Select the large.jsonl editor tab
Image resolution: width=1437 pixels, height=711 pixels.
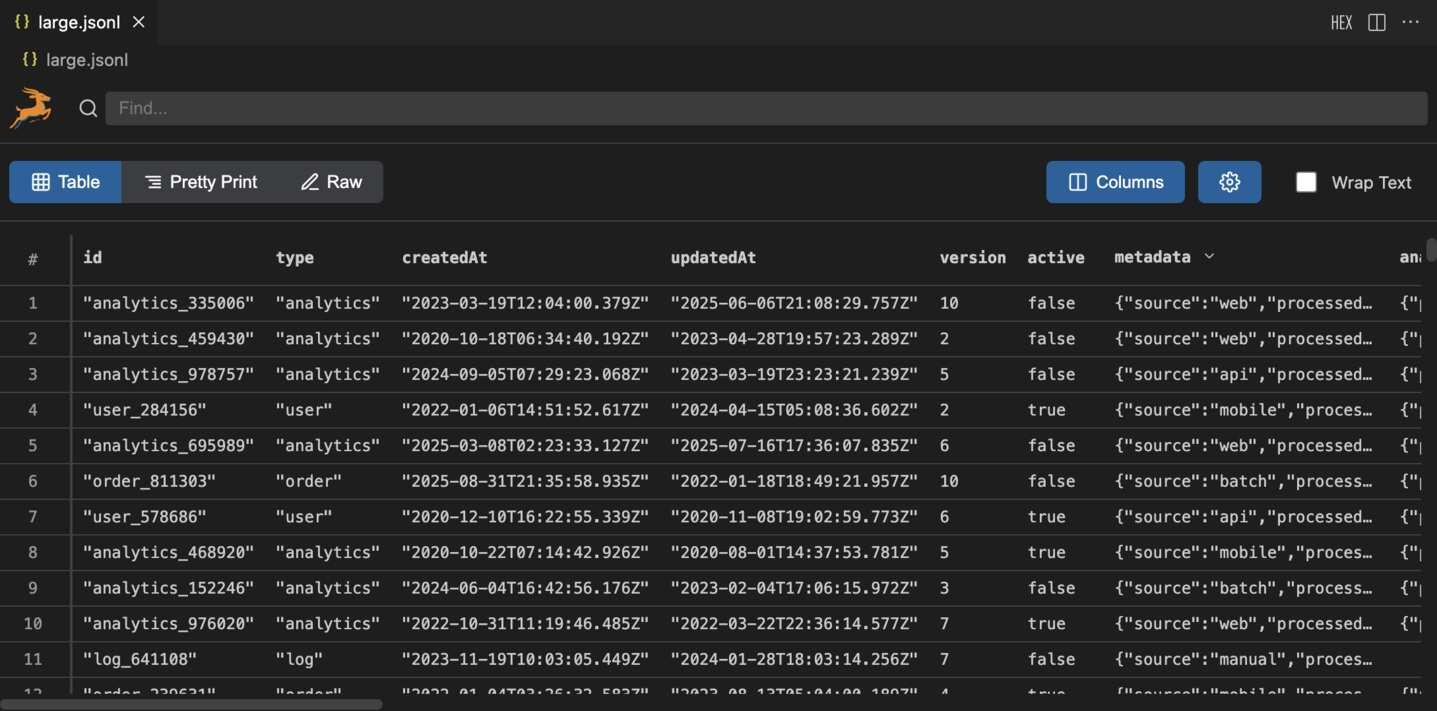79,22
